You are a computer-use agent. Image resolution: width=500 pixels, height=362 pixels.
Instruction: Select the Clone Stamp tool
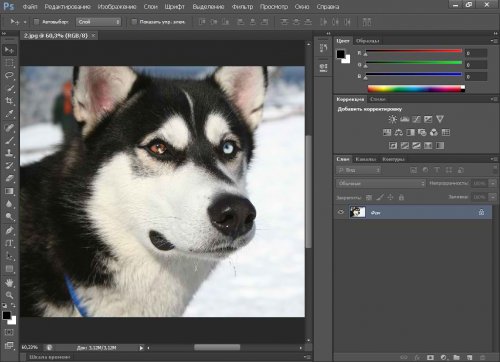[x=9, y=153]
